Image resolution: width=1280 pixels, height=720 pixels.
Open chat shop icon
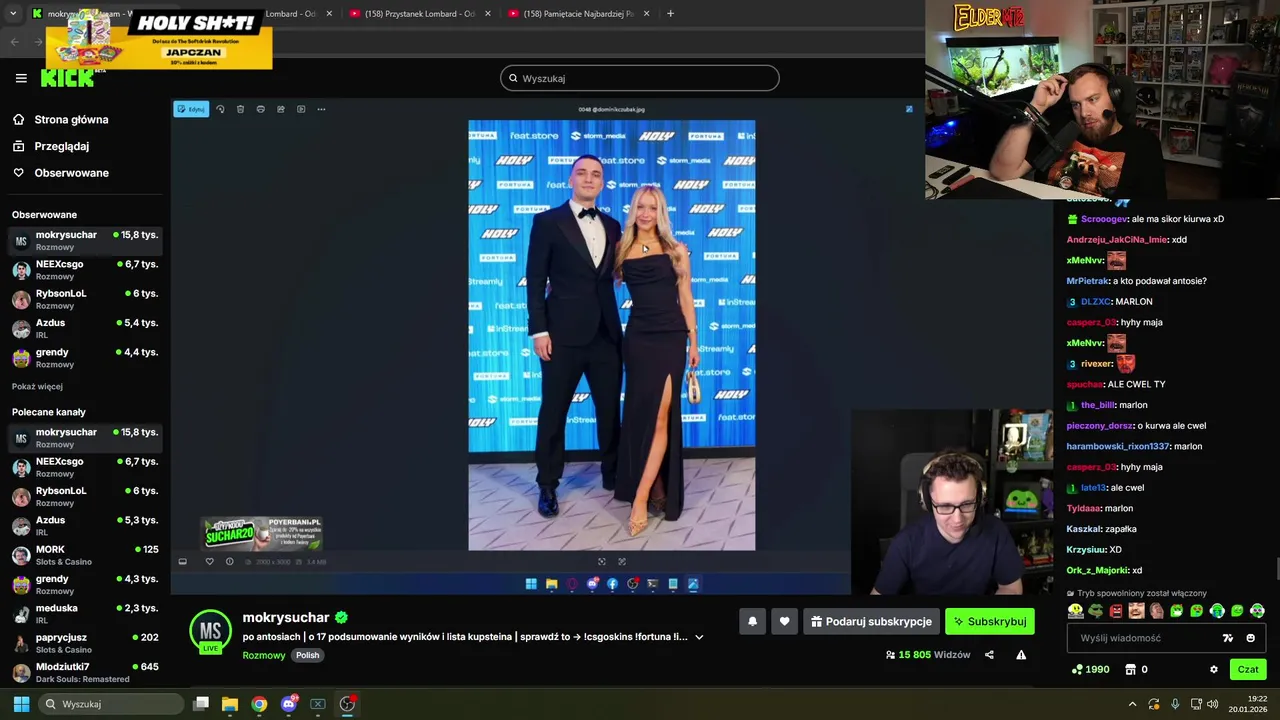[1131, 669]
